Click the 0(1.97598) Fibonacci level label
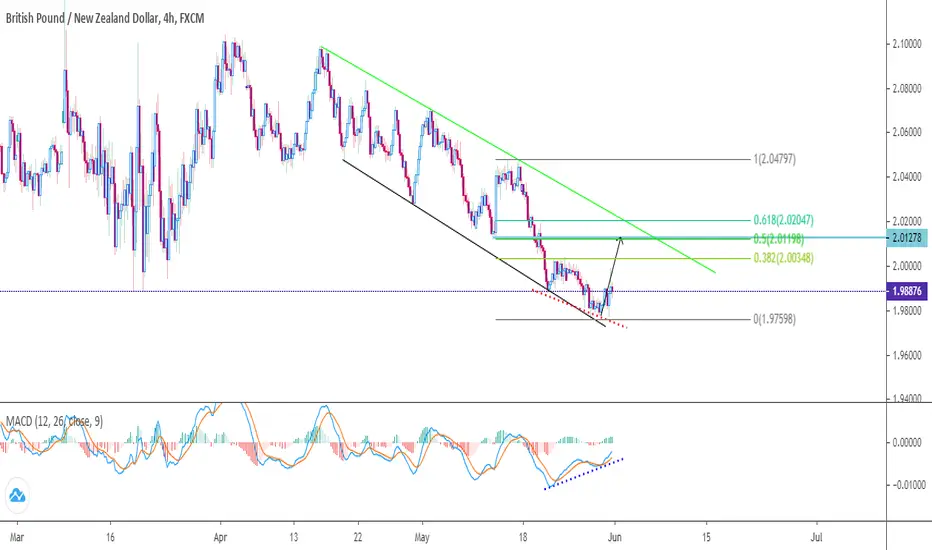The image size is (932, 550). point(774,319)
